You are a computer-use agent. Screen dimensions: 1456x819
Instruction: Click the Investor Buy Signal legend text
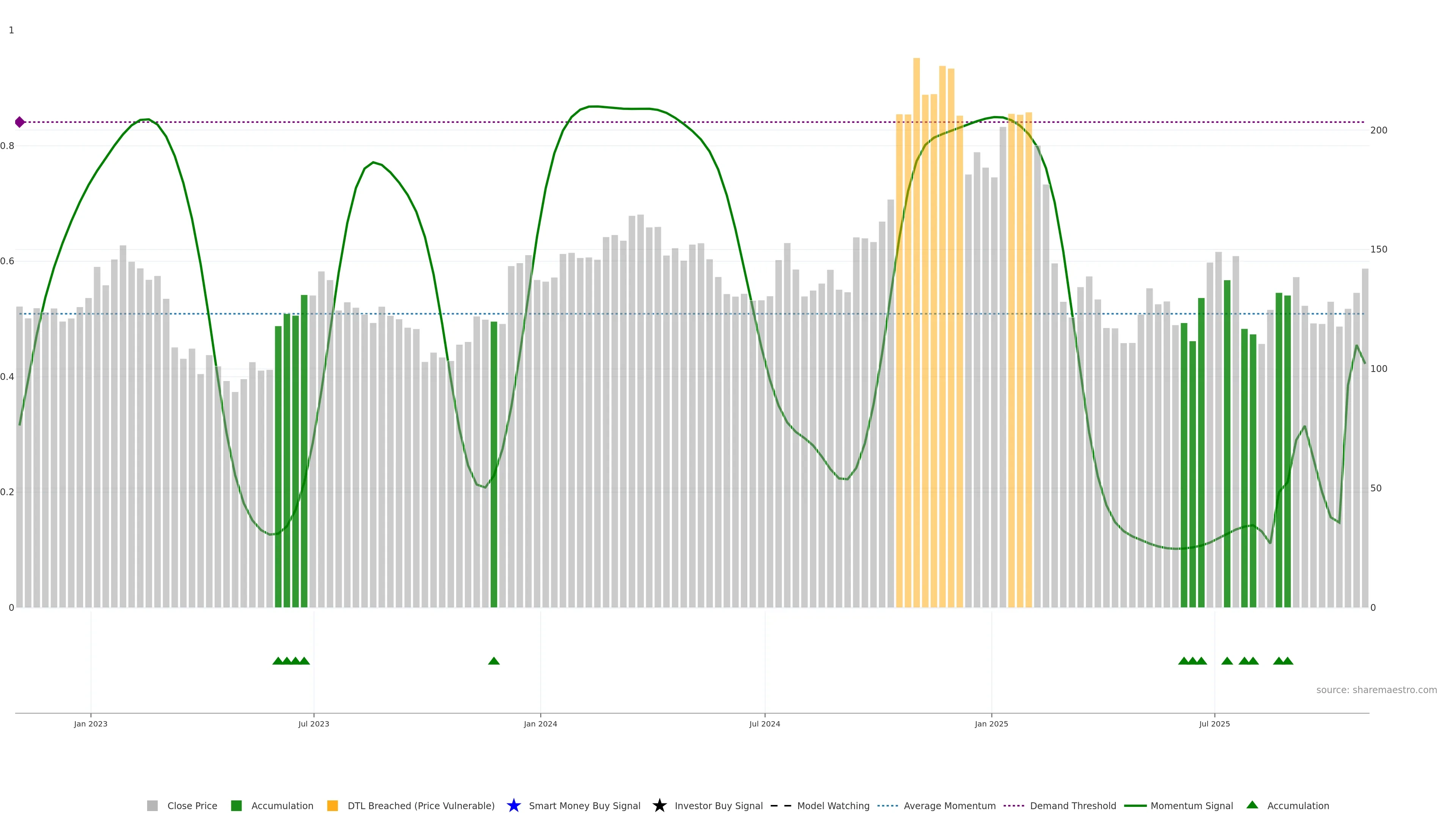click(x=719, y=805)
